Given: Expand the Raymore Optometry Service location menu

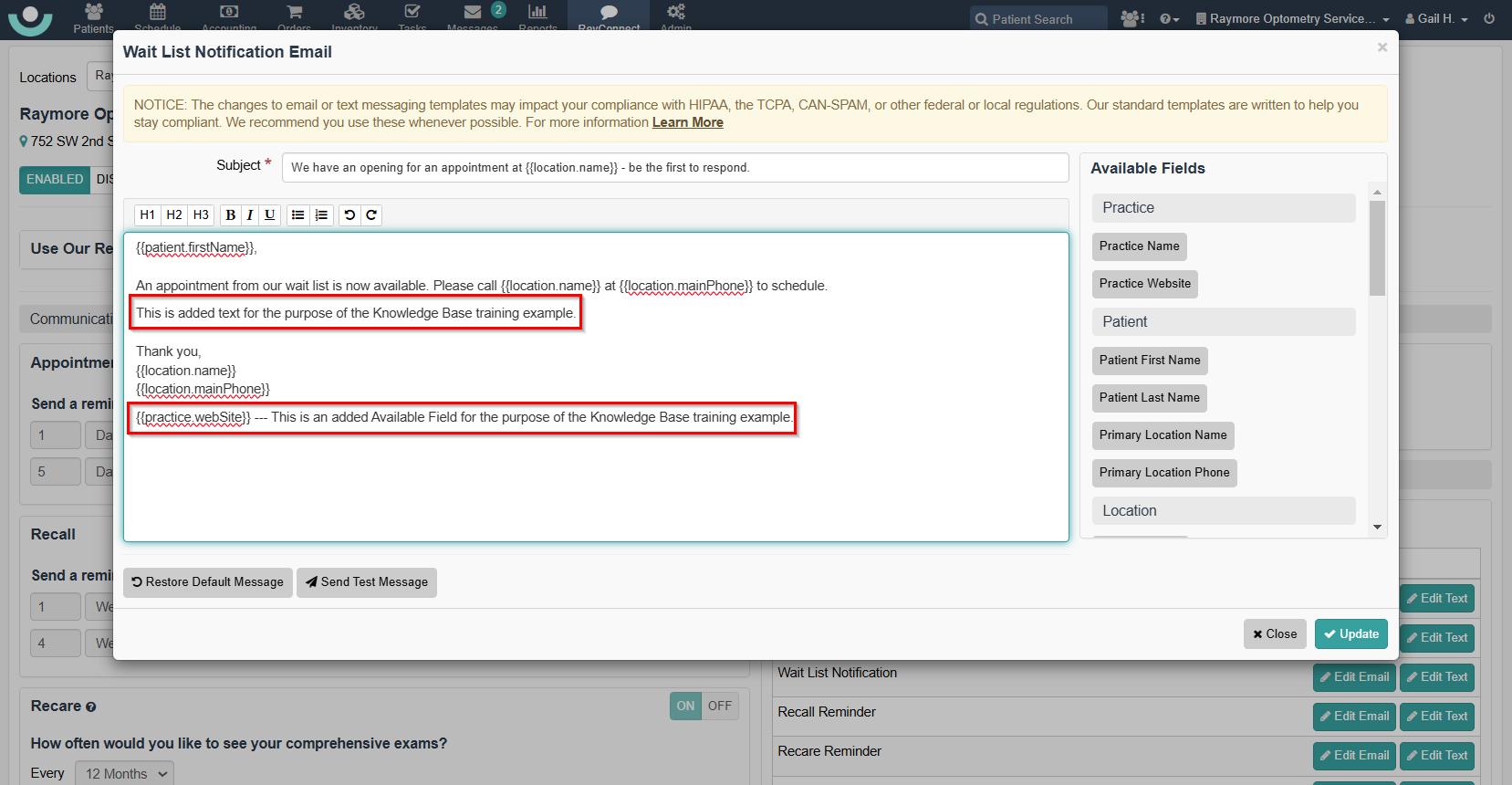Looking at the screenshot, I should click(1292, 18).
